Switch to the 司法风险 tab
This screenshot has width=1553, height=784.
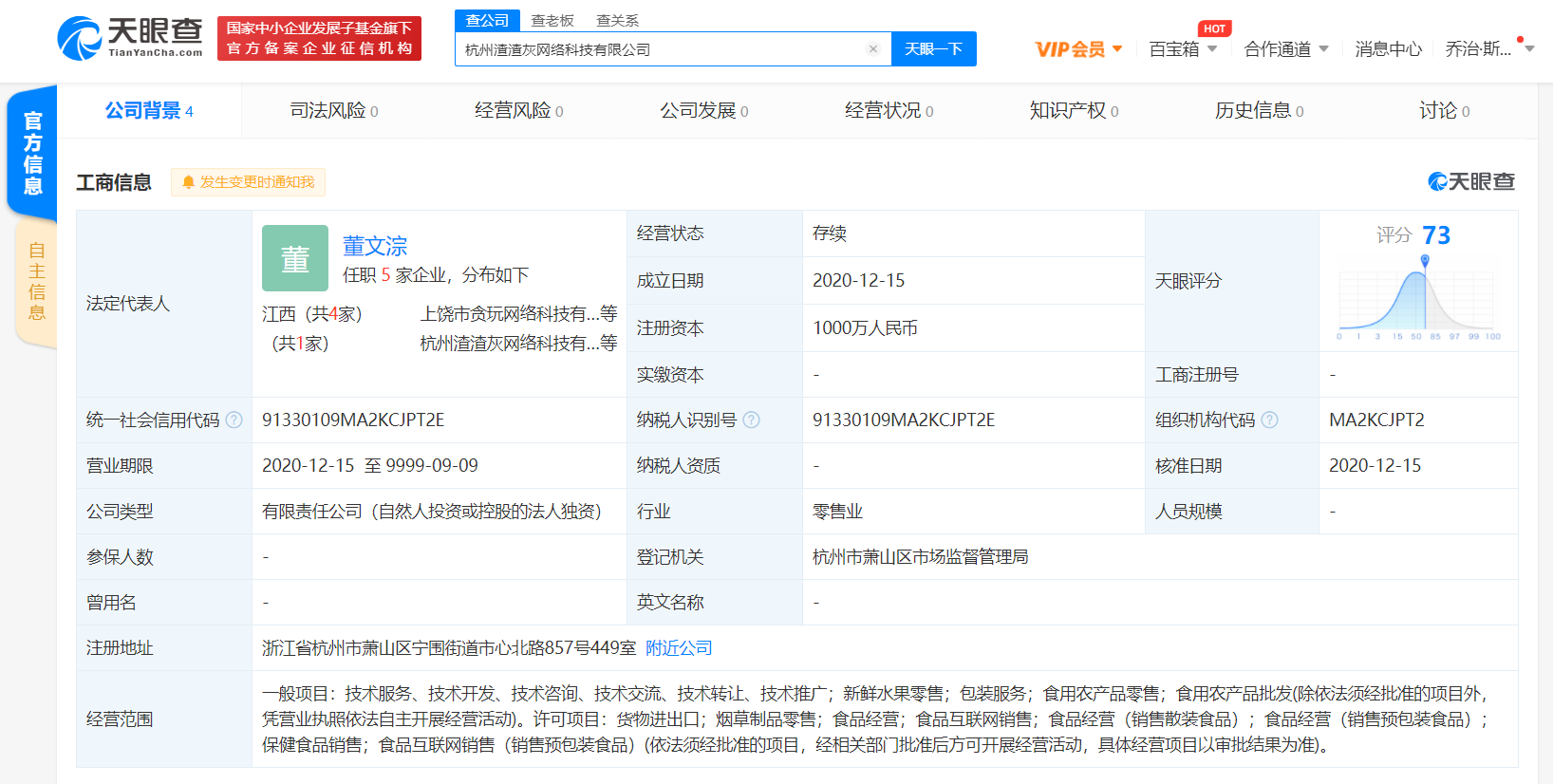(333, 111)
